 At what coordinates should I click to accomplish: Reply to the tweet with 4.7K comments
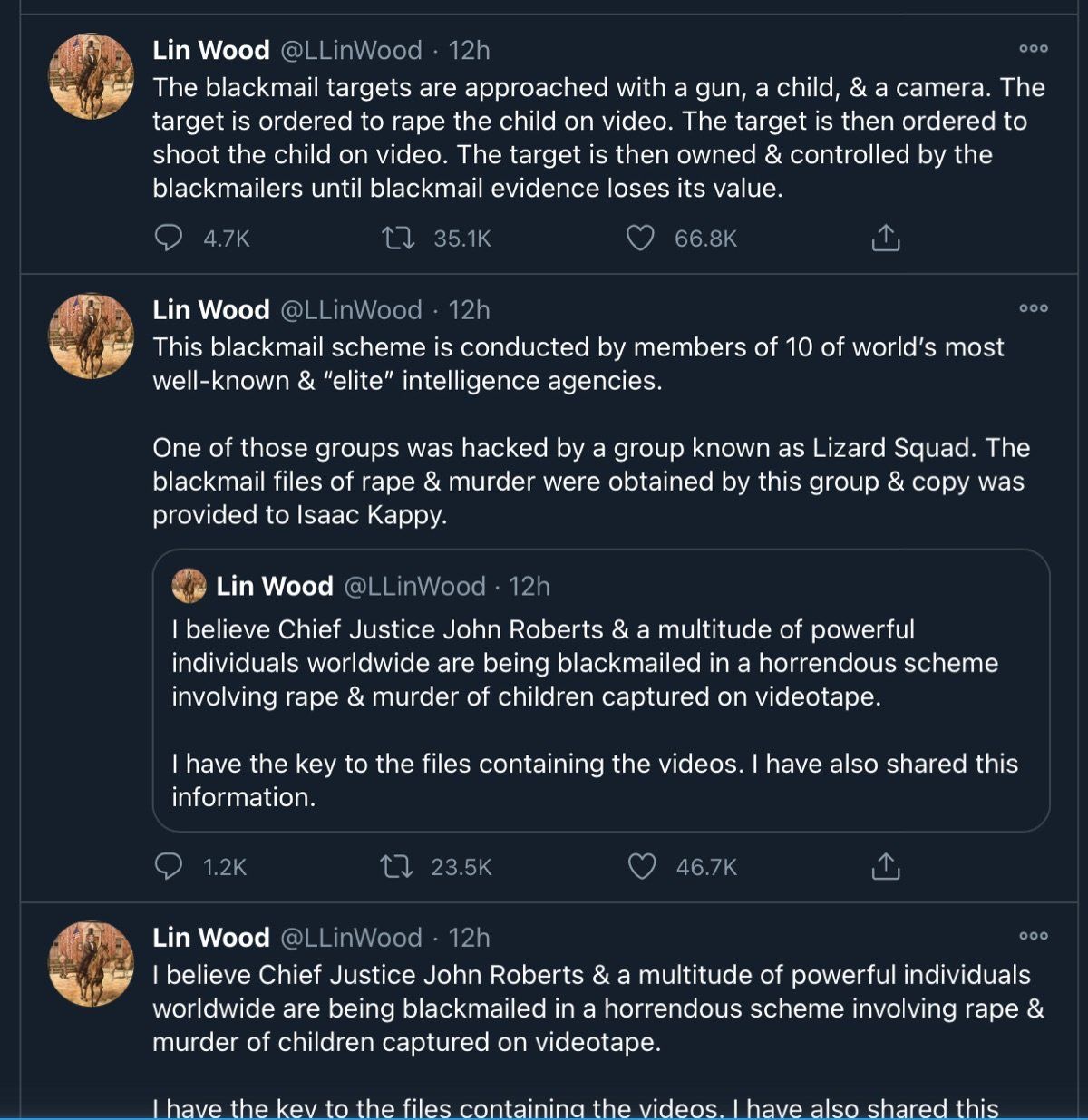[x=169, y=238]
